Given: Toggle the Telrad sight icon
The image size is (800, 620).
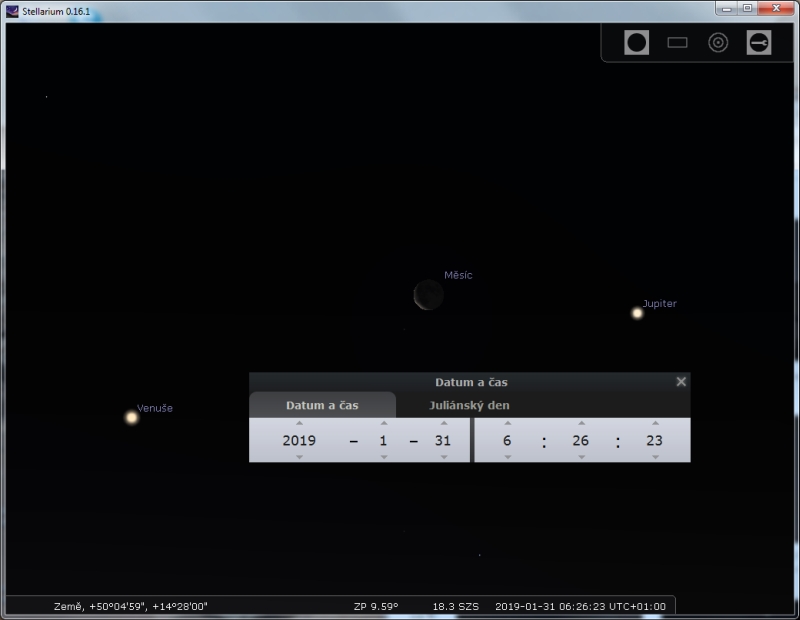Looking at the screenshot, I should 718,42.
